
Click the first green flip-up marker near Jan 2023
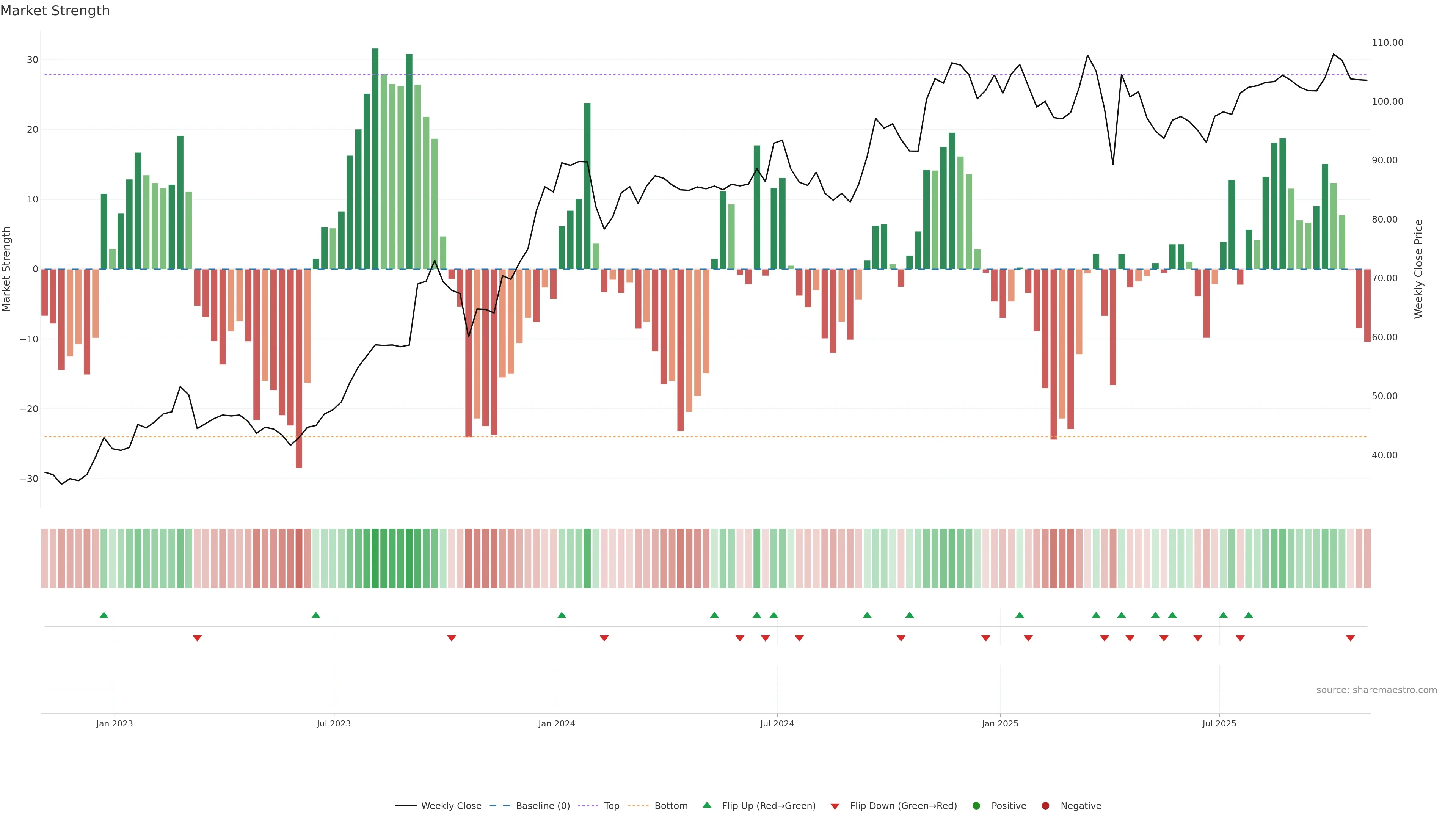[x=104, y=615]
